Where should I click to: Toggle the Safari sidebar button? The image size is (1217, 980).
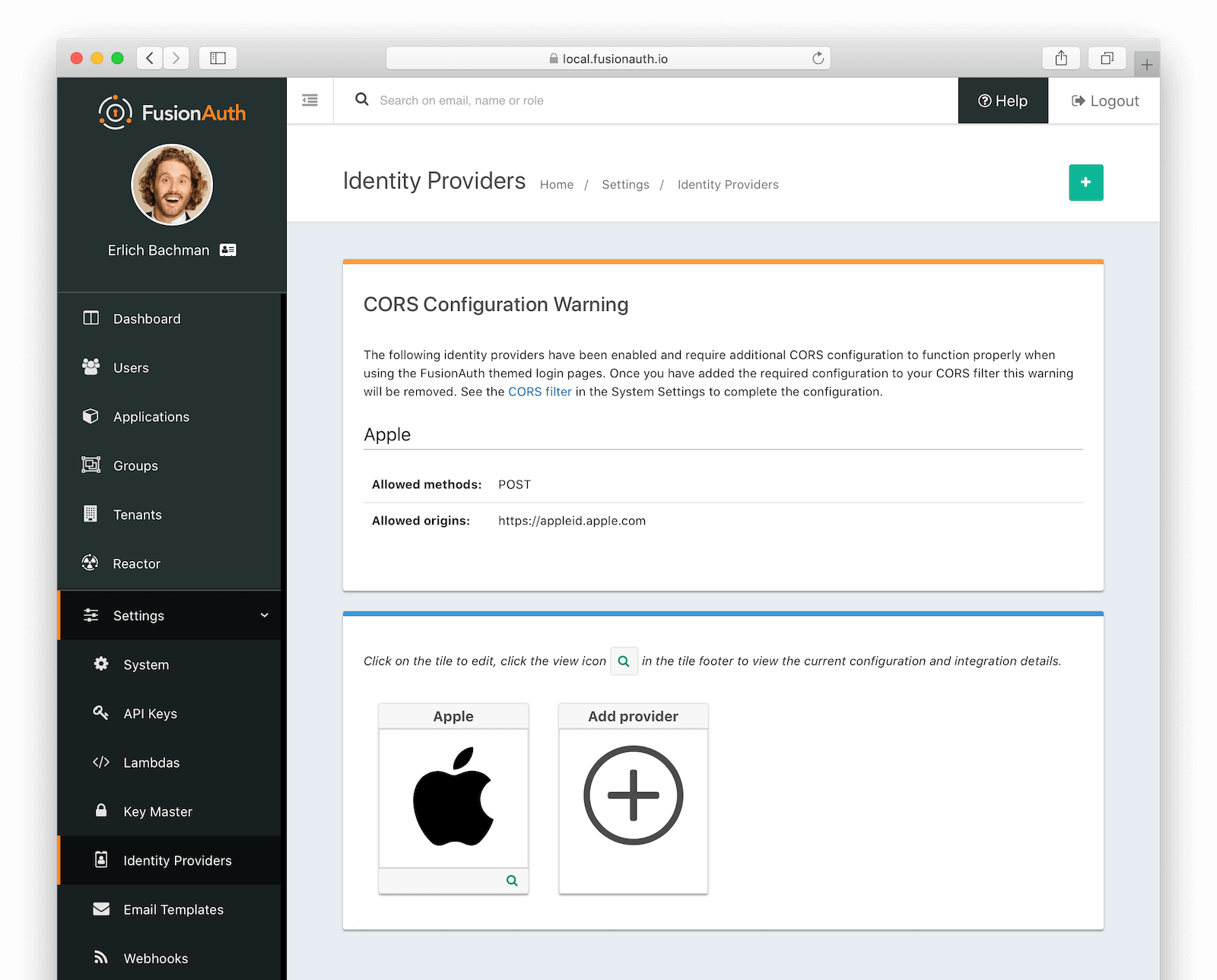point(218,58)
